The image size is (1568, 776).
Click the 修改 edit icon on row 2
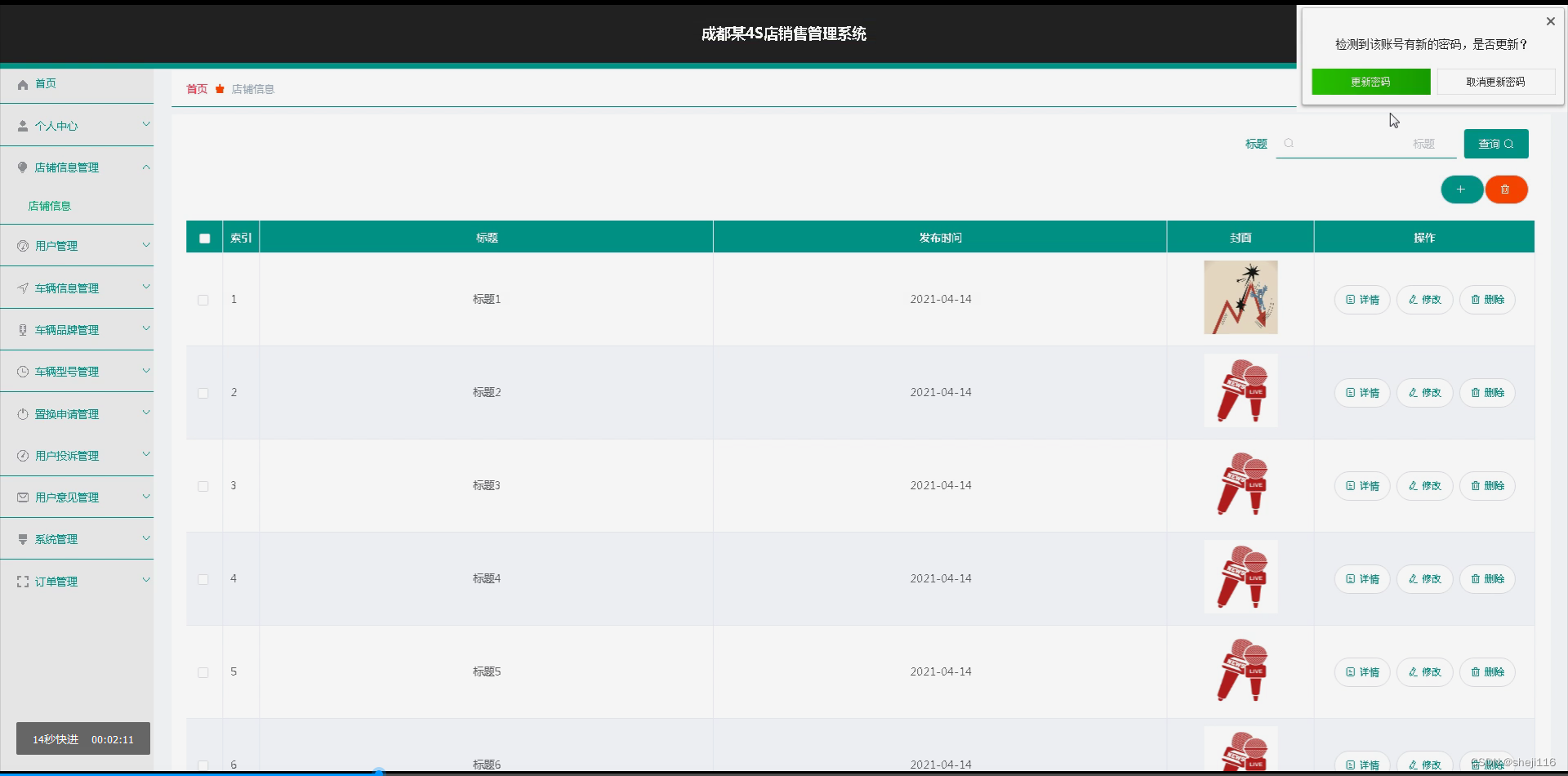point(1412,393)
